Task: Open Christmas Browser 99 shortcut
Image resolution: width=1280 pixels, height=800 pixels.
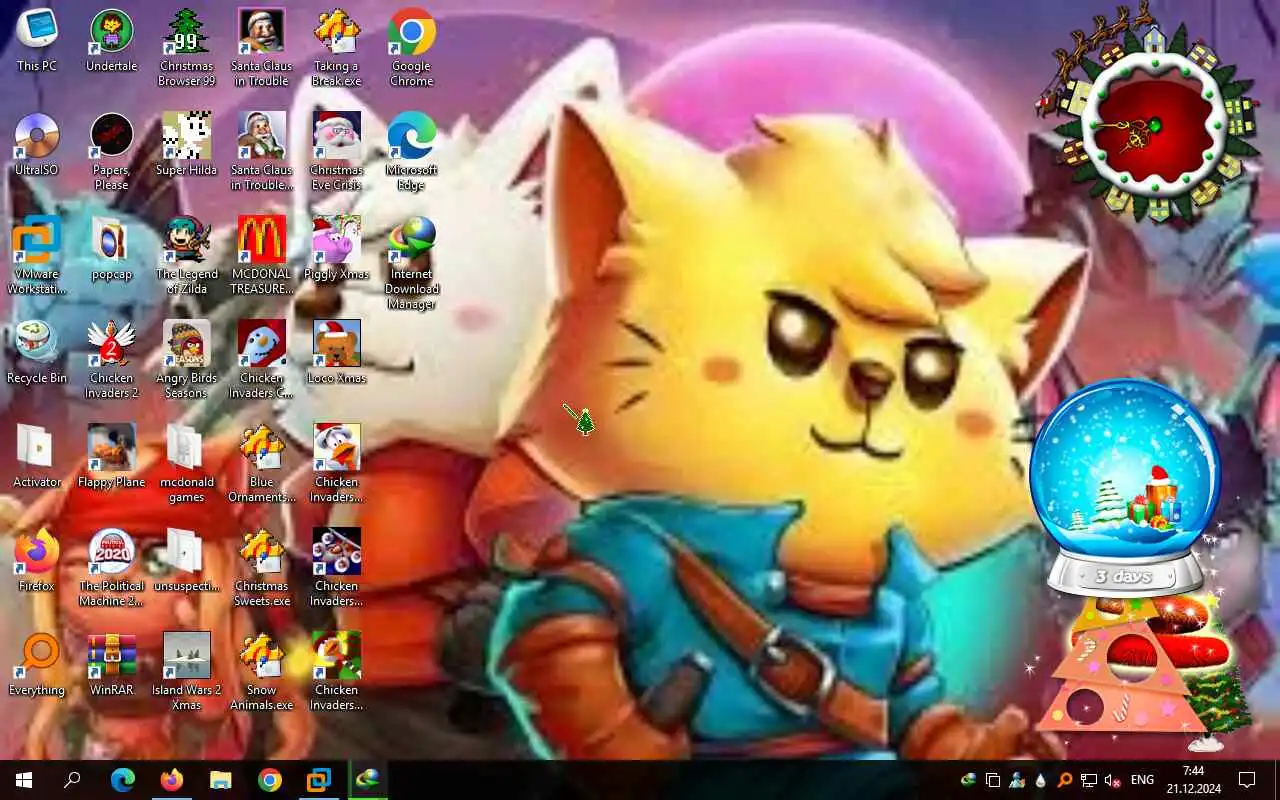Action: tap(186, 47)
